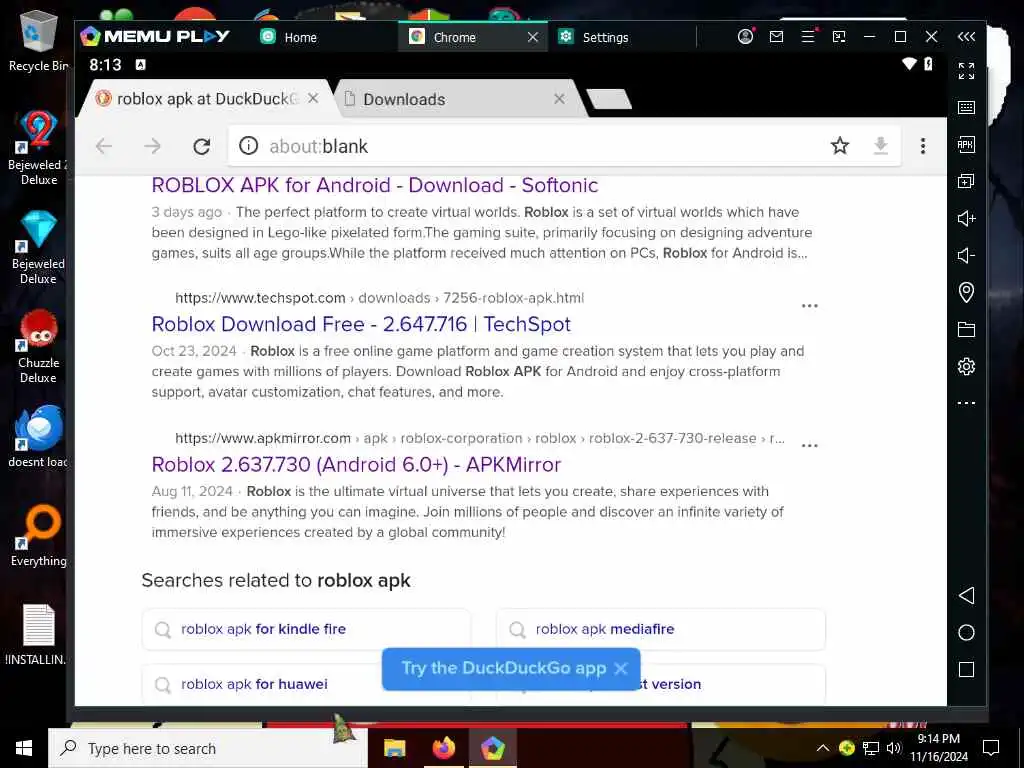Open MEmu keyboard mapping icon
This screenshot has height=768, width=1024.
[966, 108]
